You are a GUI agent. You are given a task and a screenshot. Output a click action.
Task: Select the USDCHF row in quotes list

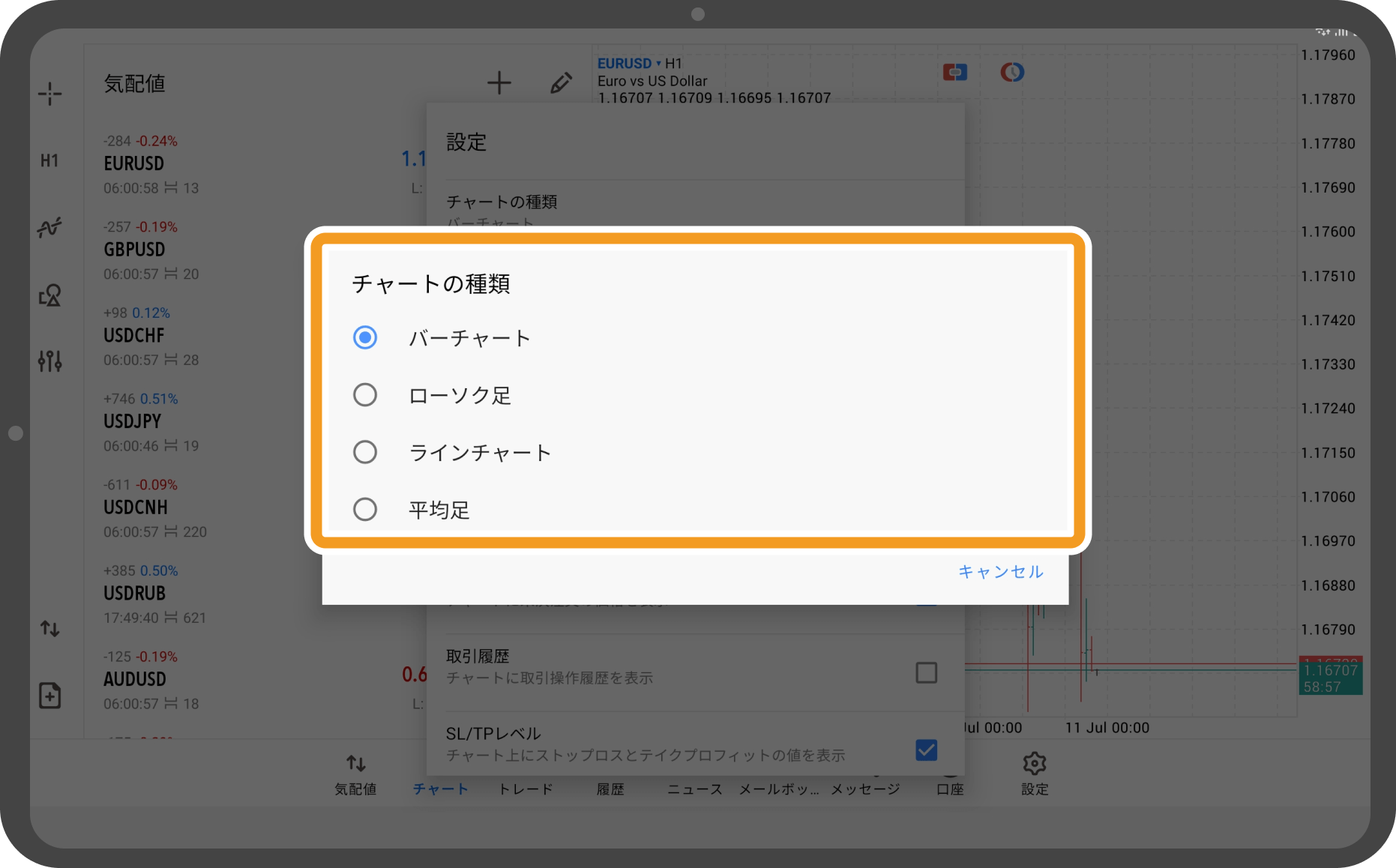tap(255, 337)
